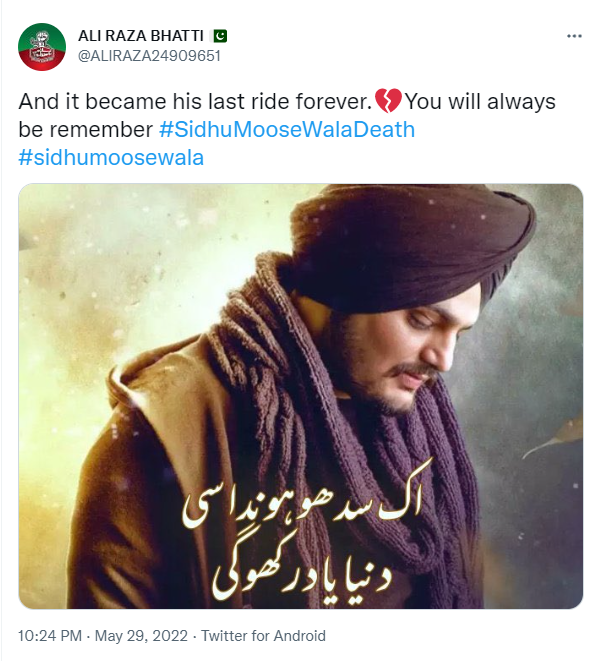600x661 pixels.
Task: View the attached tribute photo full size
Action: tap(301, 396)
